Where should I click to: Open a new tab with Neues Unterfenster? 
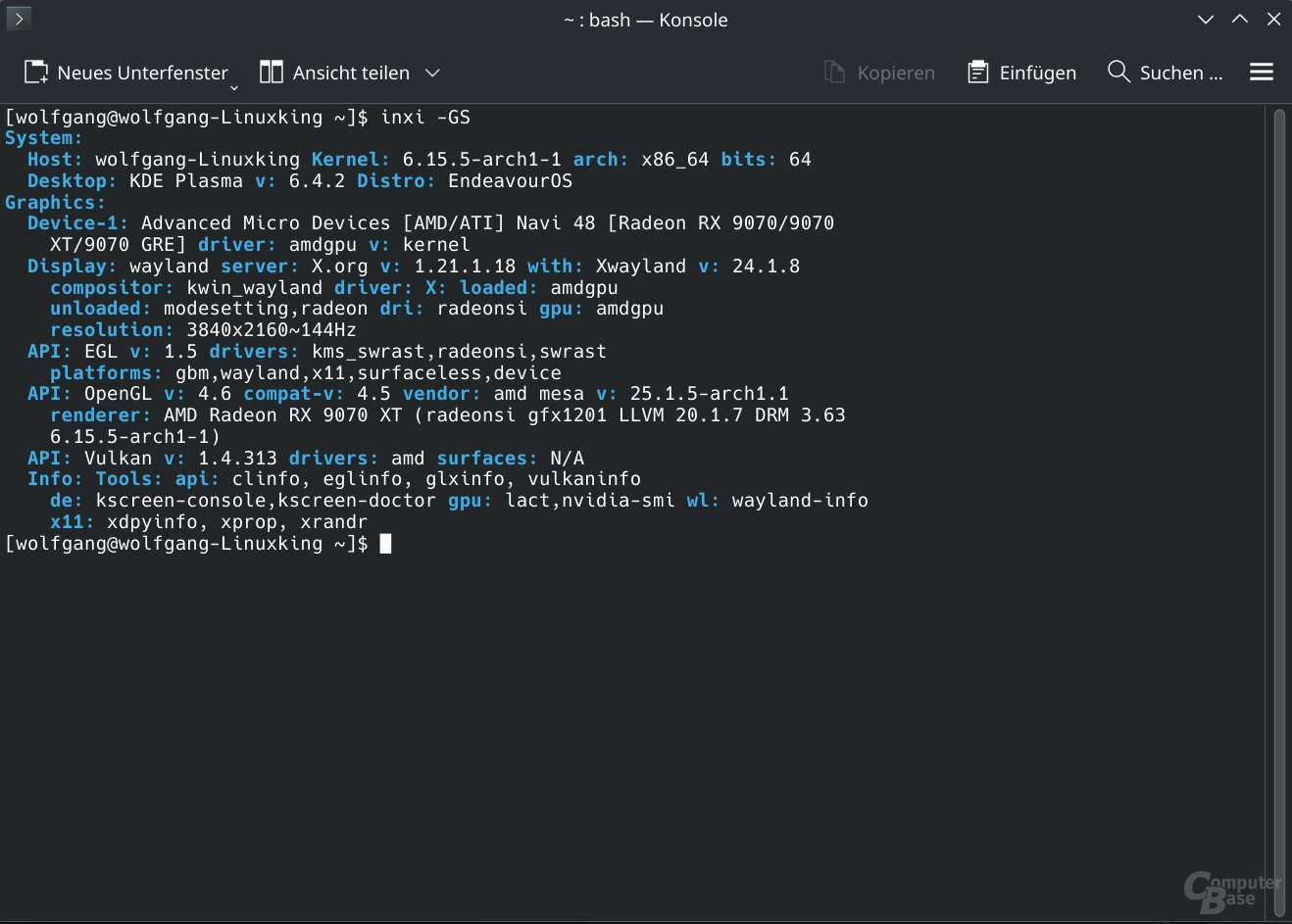coord(125,73)
